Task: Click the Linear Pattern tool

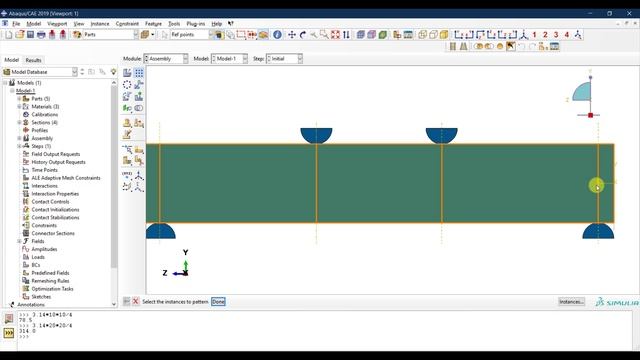Action: pos(139,73)
